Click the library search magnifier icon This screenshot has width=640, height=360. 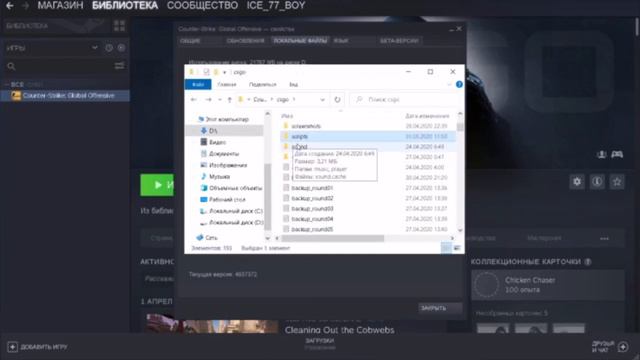11,66
